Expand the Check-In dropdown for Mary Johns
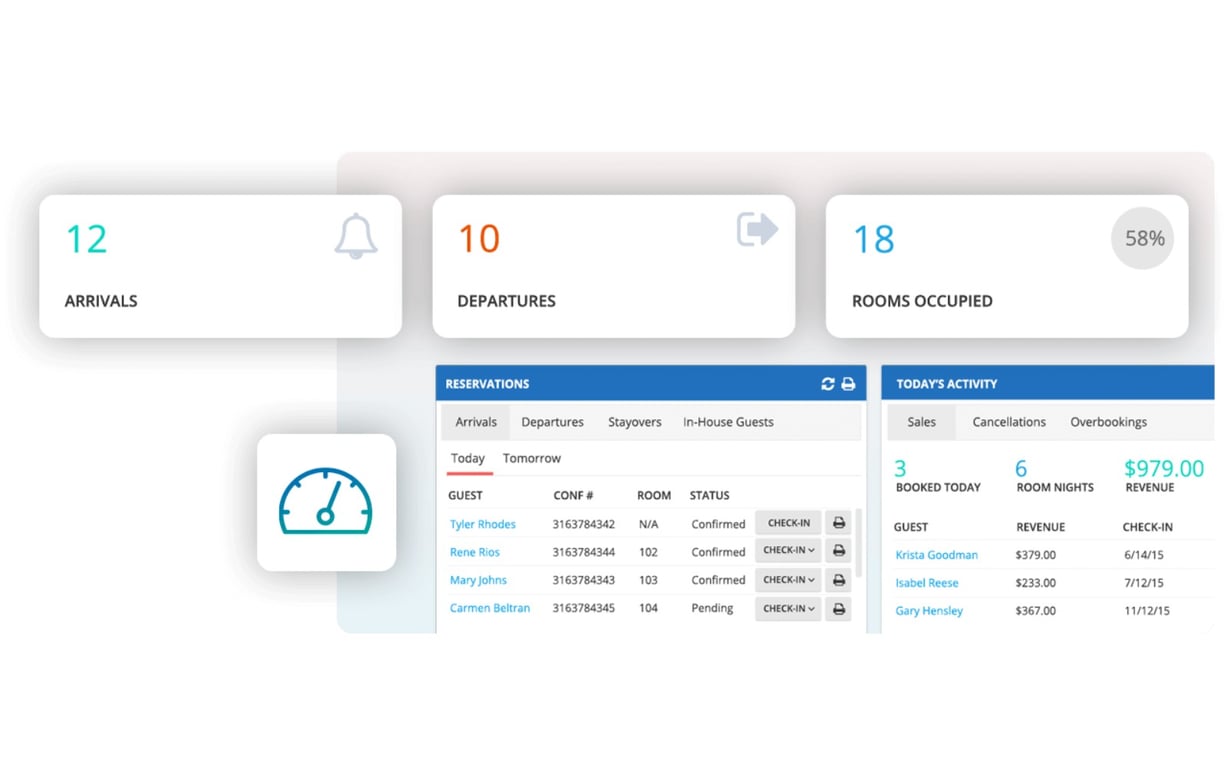Image resolution: width=1228 pixels, height=768 pixels. pyautogui.click(x=788, y=580)
